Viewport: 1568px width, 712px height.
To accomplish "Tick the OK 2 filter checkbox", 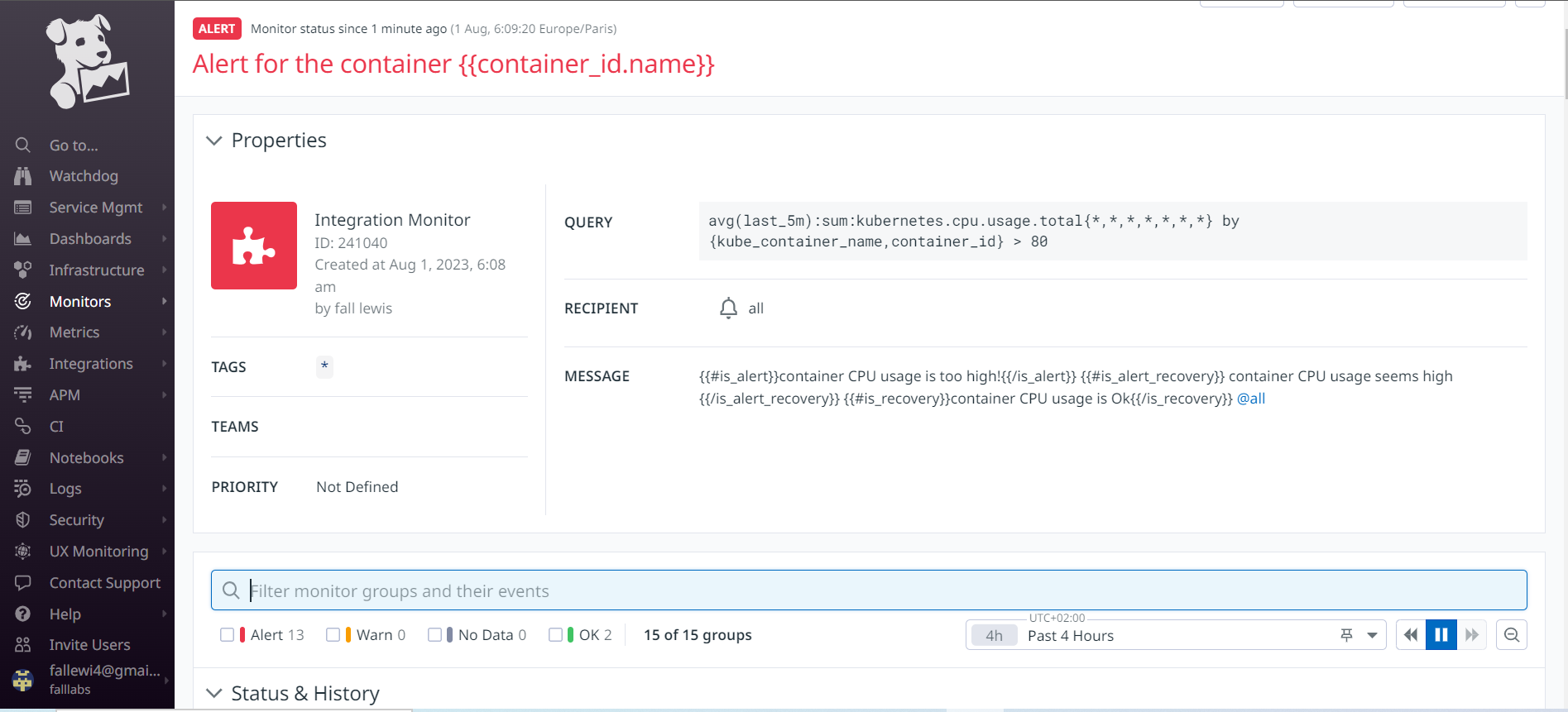I will click(x=556, y=635).
